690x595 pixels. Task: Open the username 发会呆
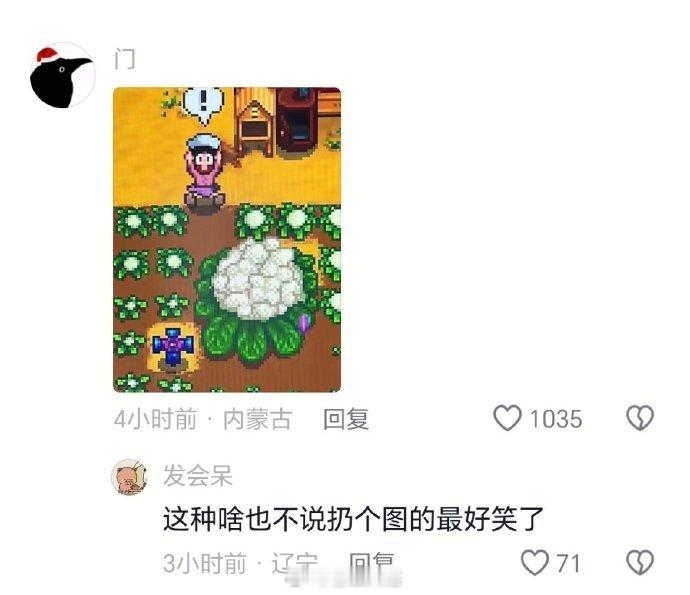(x=198, y=475)
